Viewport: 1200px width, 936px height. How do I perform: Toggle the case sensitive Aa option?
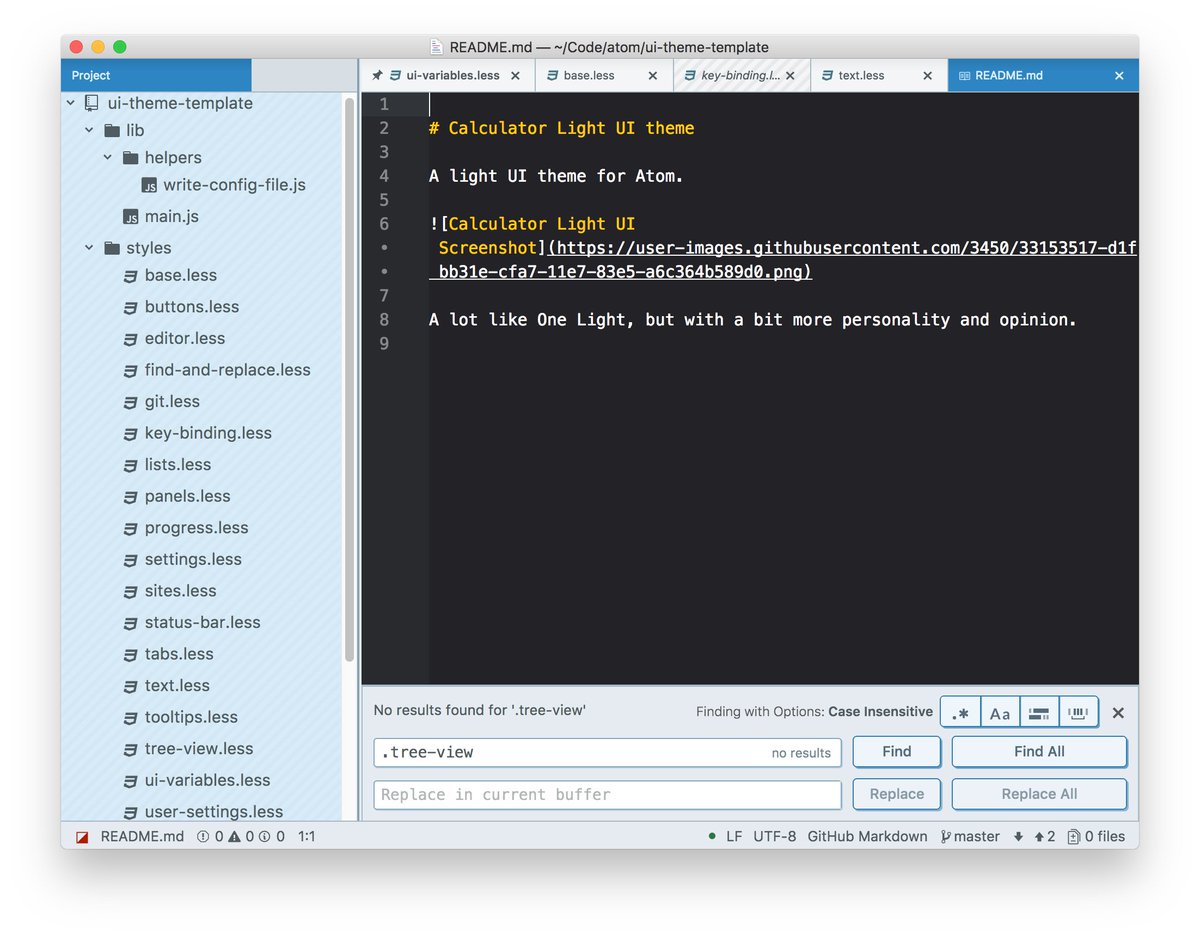tap(1000, 713)
